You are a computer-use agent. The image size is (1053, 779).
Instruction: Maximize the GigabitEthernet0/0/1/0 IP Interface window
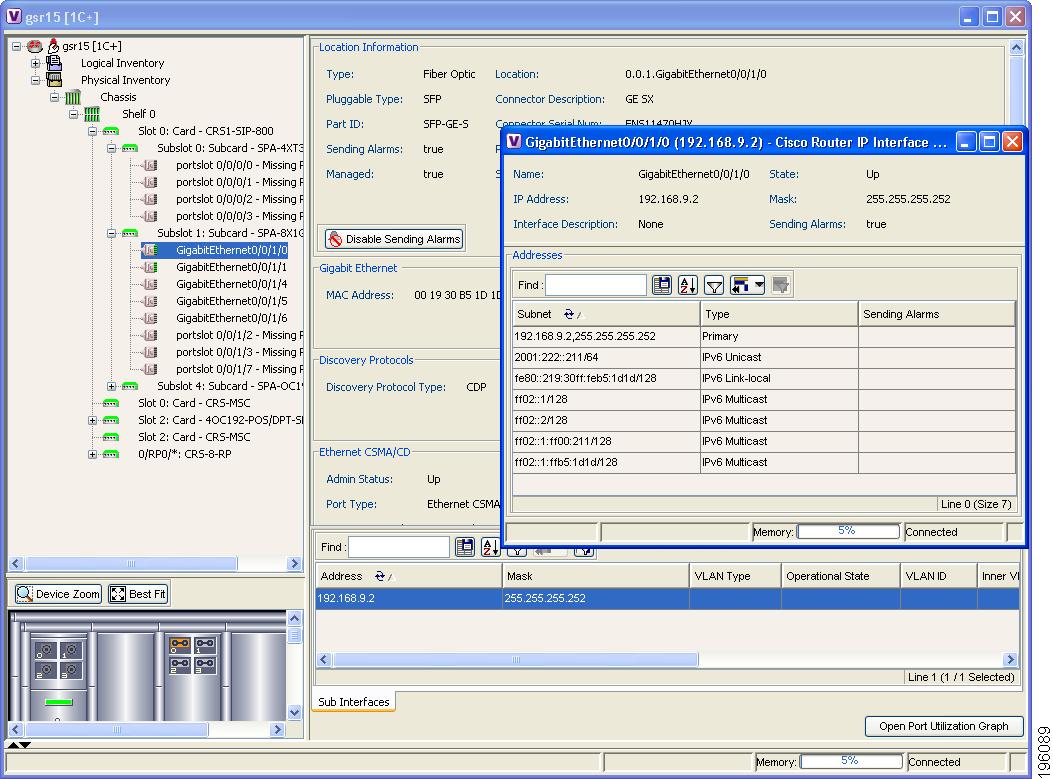pos(989,142)
